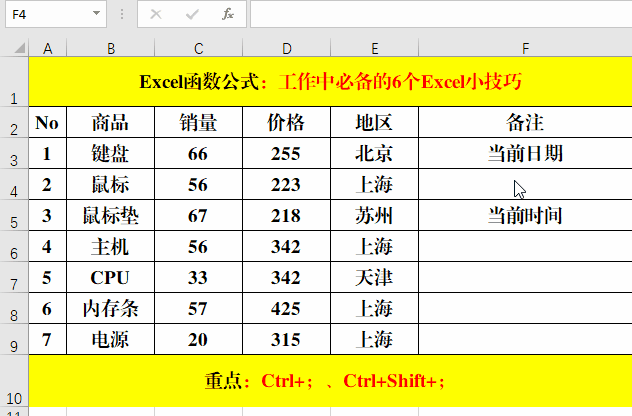The image size is (632, 416).
Task: Select row 3 header
Action: [14, 153]
